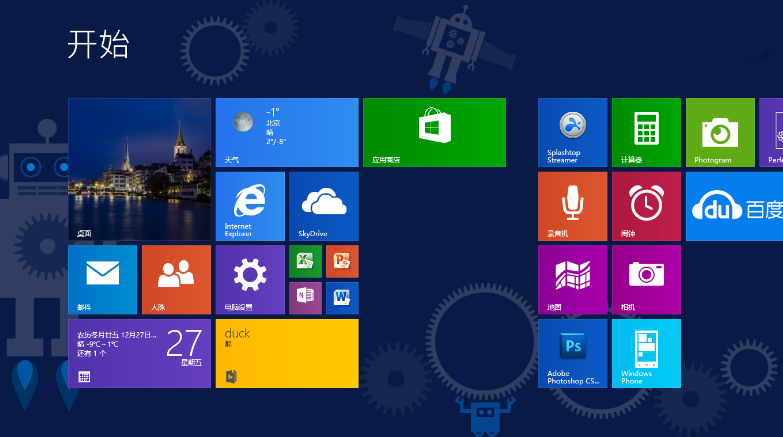Launch the Baidu cloud tile
Viewport: 783px width, 437px height.
[x=734, y=206]
